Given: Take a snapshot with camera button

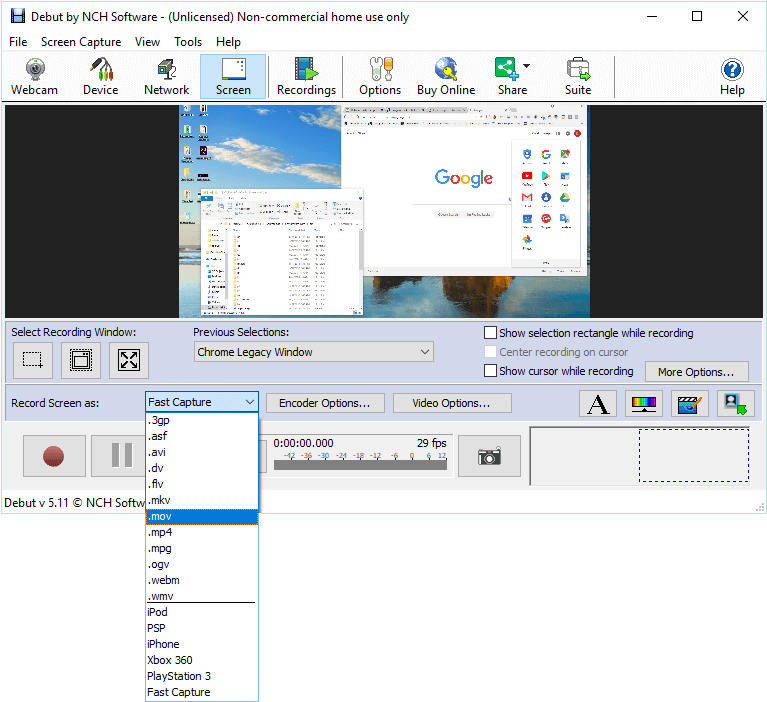Looking at the screenshot, I should click(489, 456).
